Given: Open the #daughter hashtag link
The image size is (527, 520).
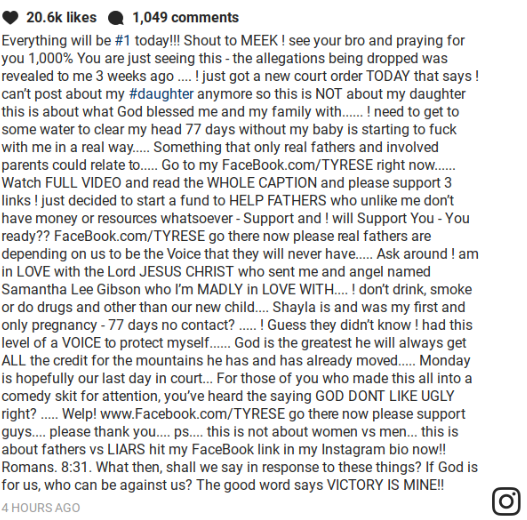Looking at the screenshot, I should point(161,94).
